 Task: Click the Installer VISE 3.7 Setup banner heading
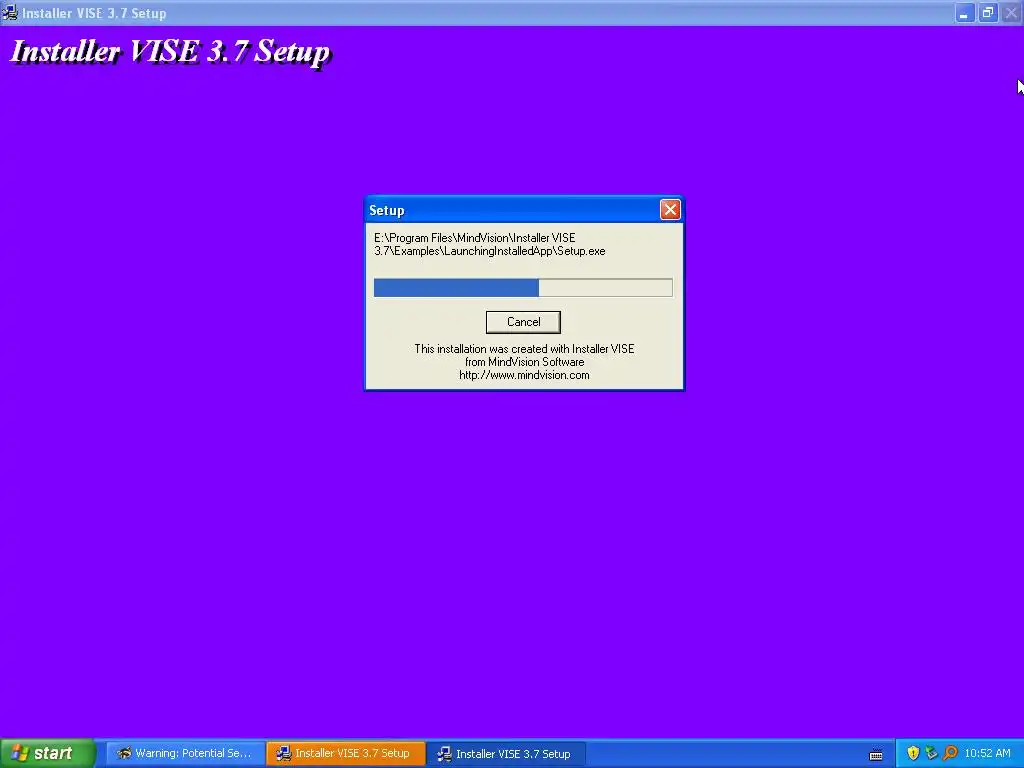coord(171,52)
